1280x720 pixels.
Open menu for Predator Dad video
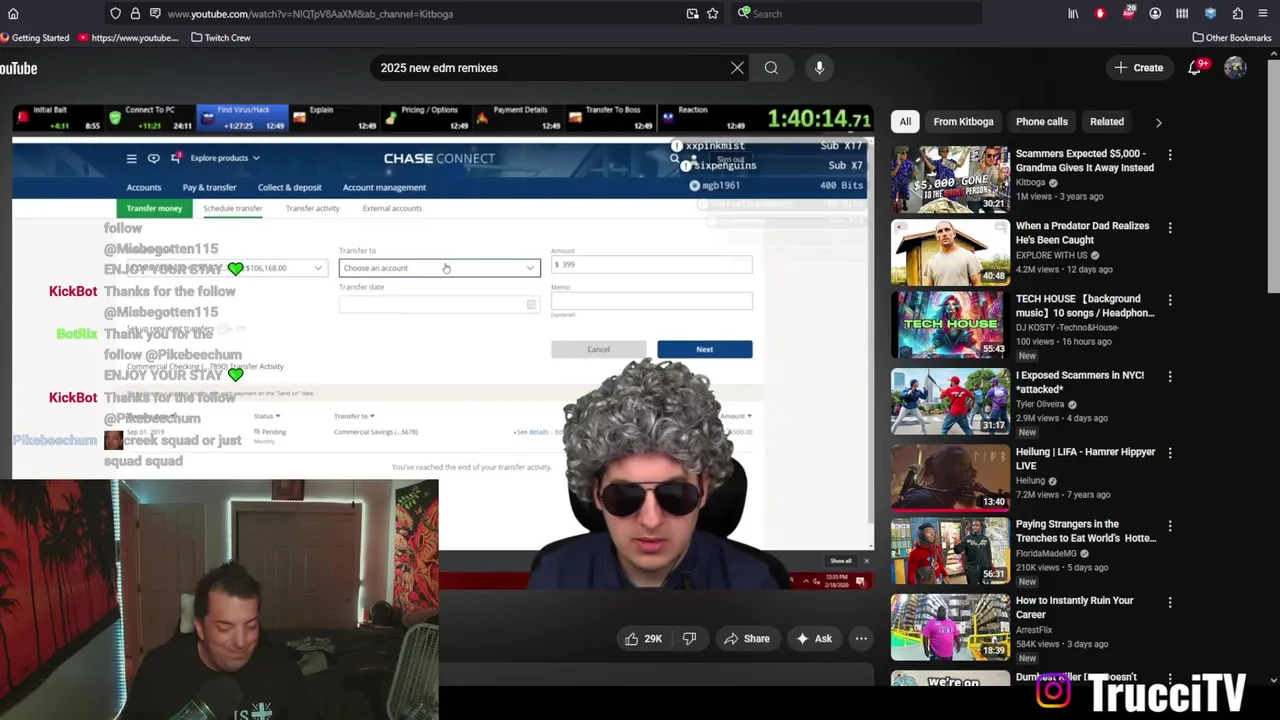[1170, 227]
